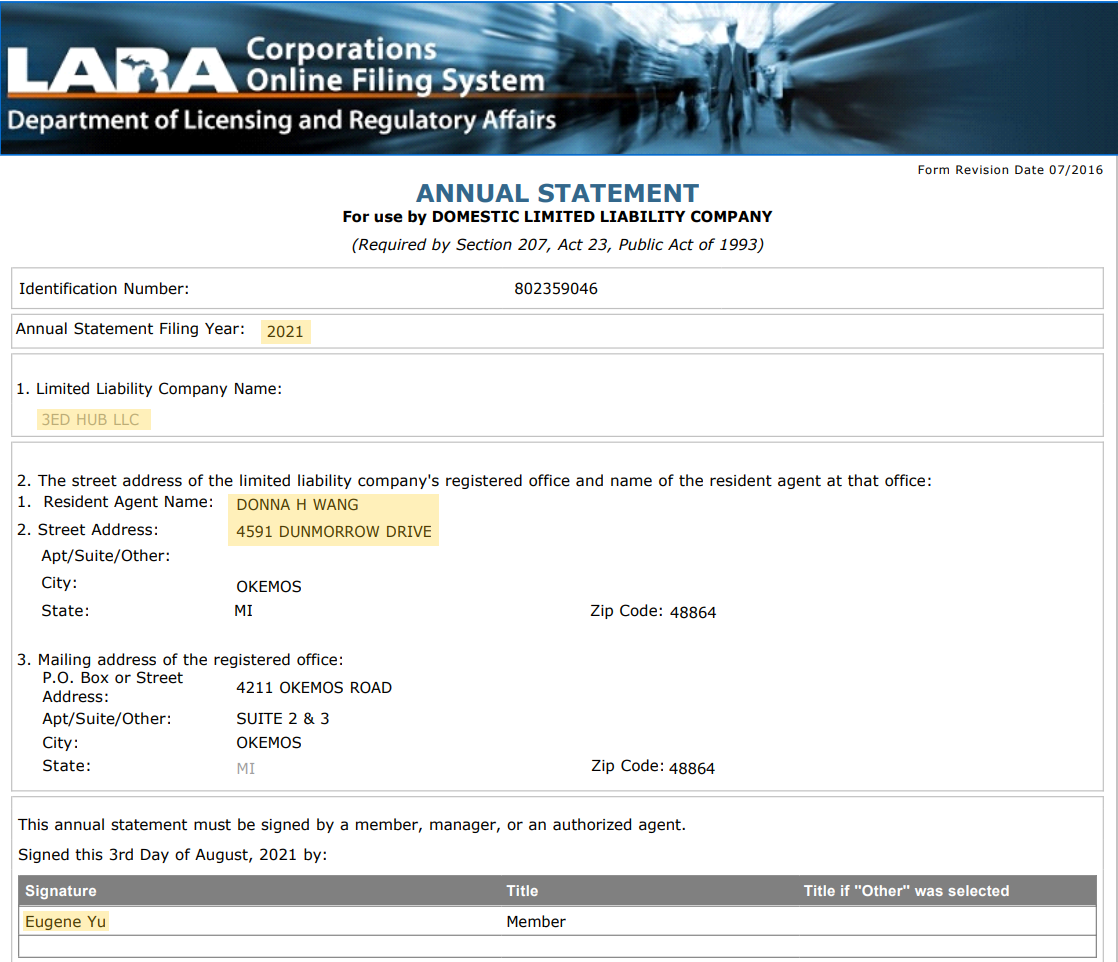
Task: Click the registered office City value OKEMOS
Action: (269, 587)
